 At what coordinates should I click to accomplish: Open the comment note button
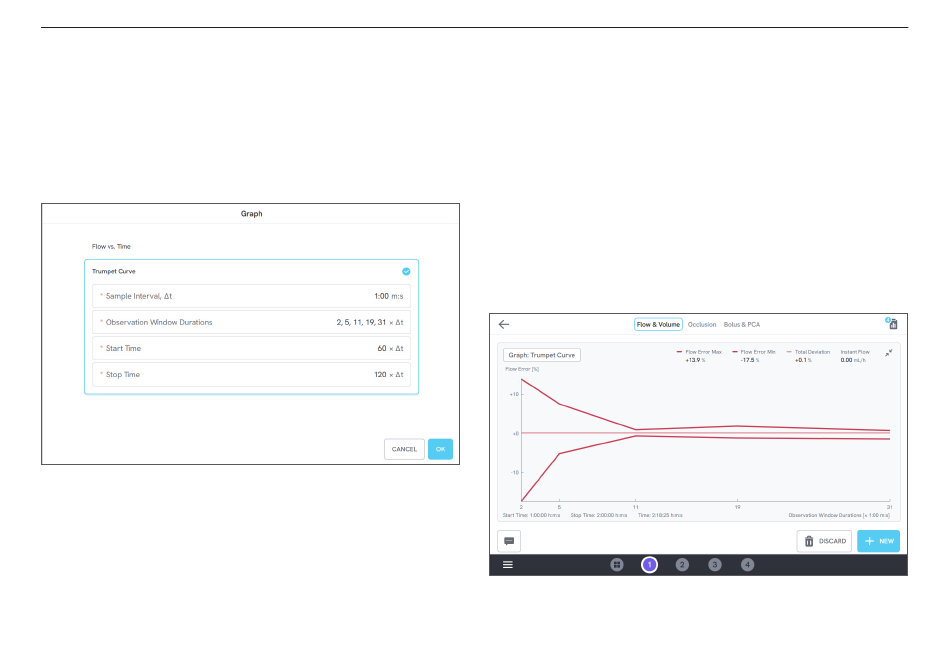[x=509, y=541]
